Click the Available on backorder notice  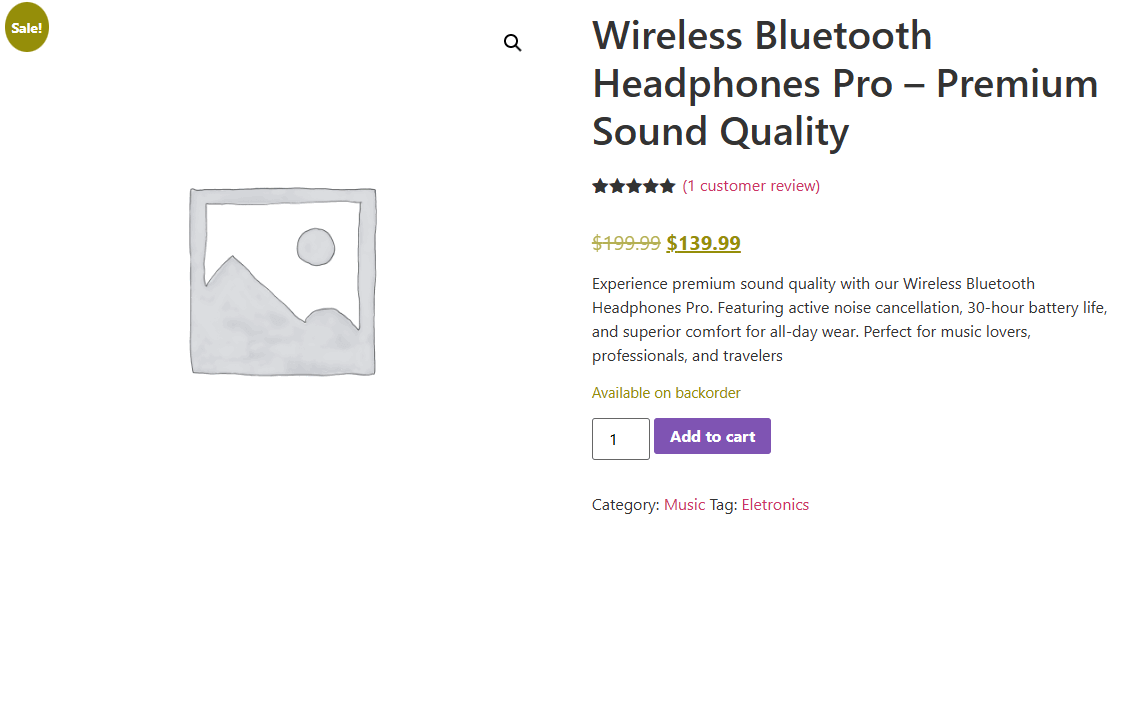tap(666, 393)
